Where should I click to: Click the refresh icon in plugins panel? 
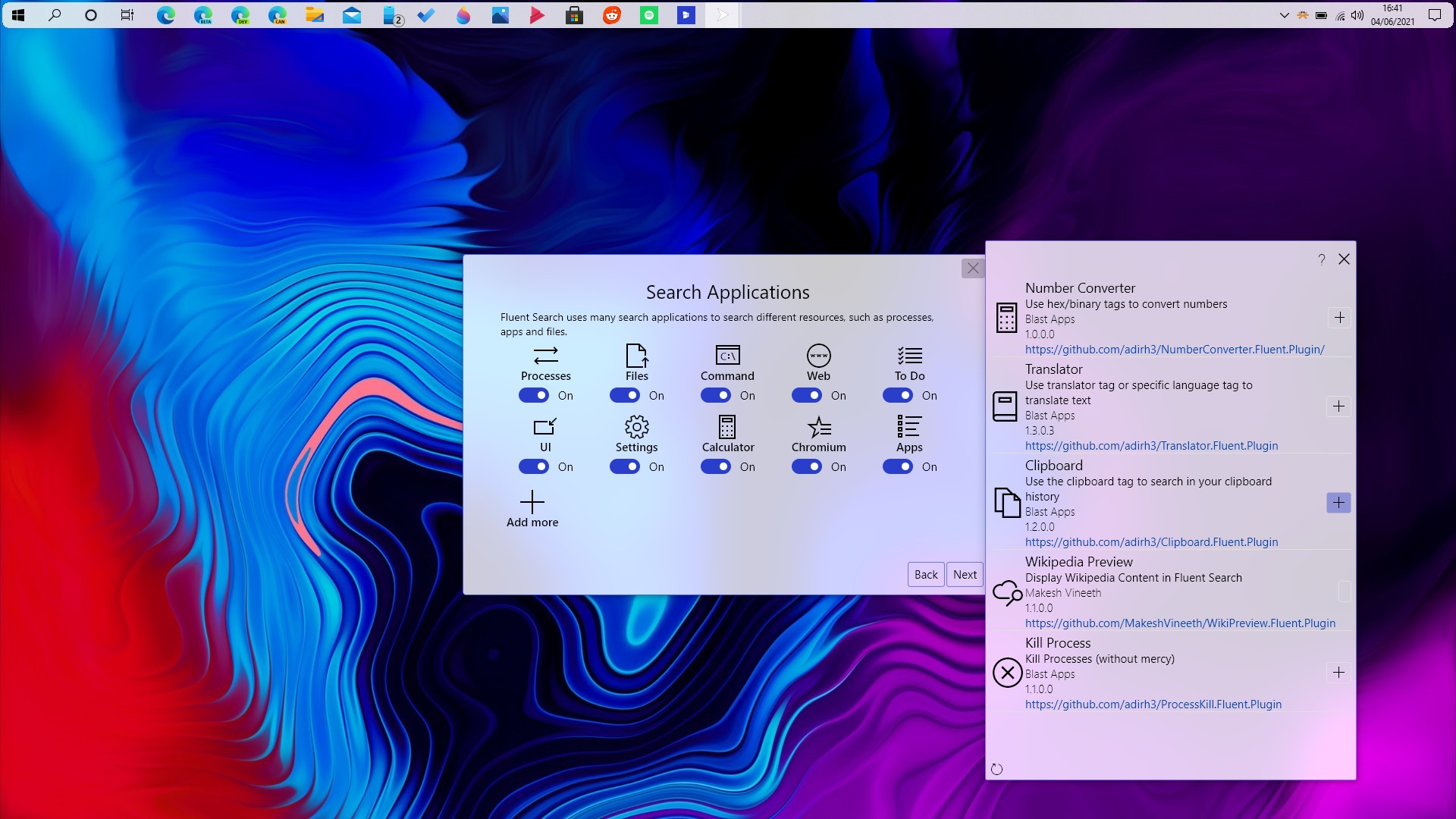pyautogui.click(x=996, y=769)
